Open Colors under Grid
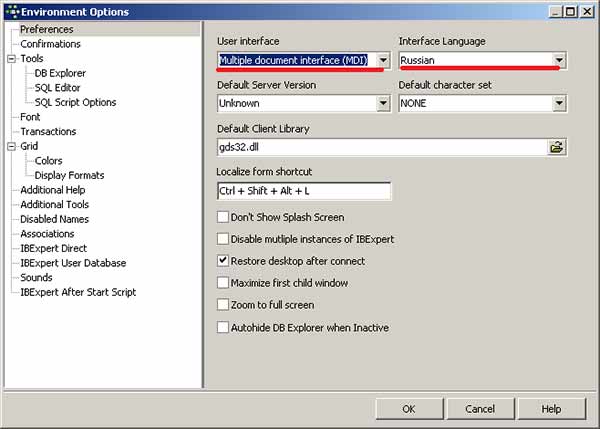600x429 pixels. click(x=48, y=161)
